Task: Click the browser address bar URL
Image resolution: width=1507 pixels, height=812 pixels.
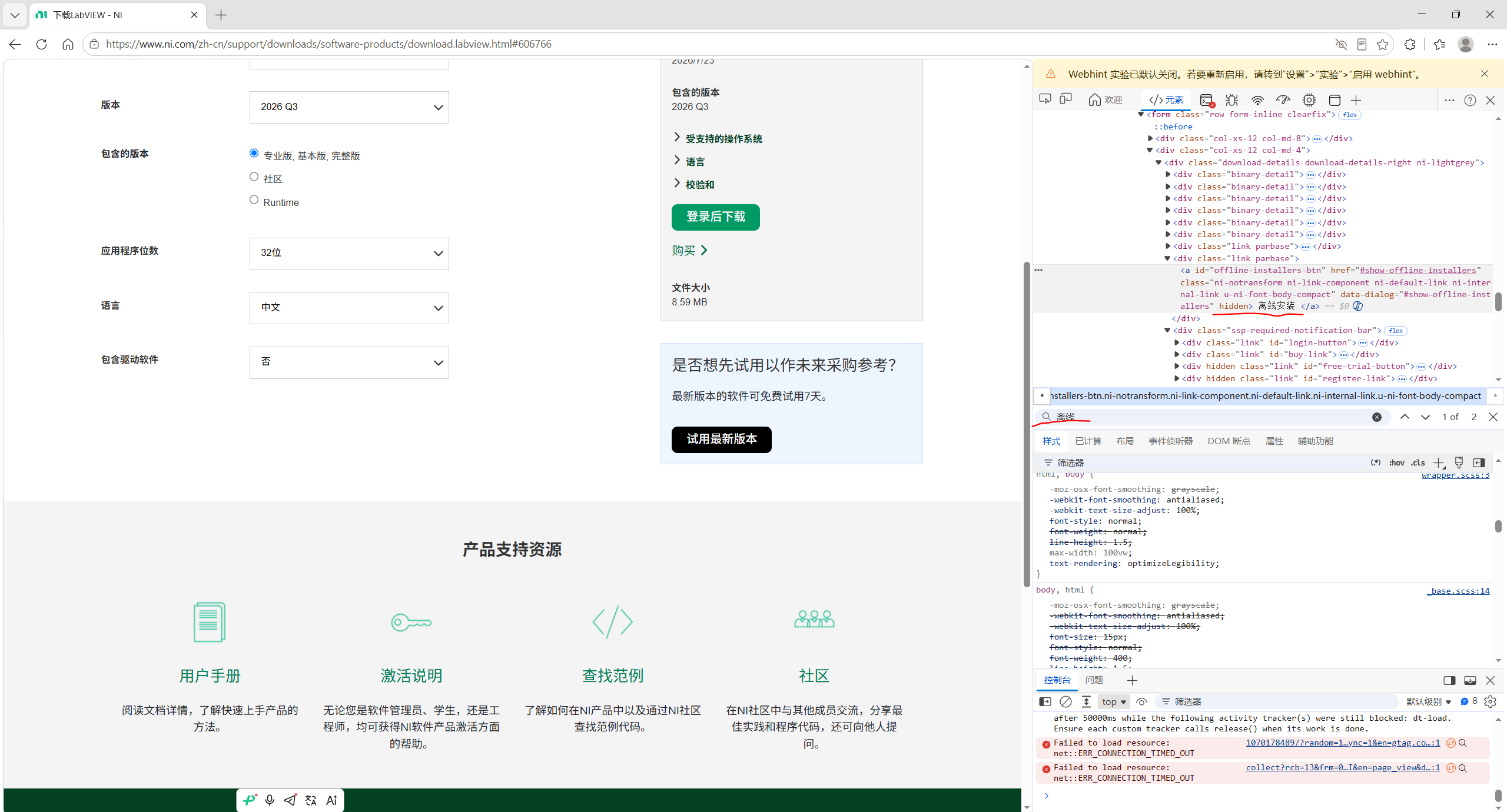Action: (x=328, y=44)
